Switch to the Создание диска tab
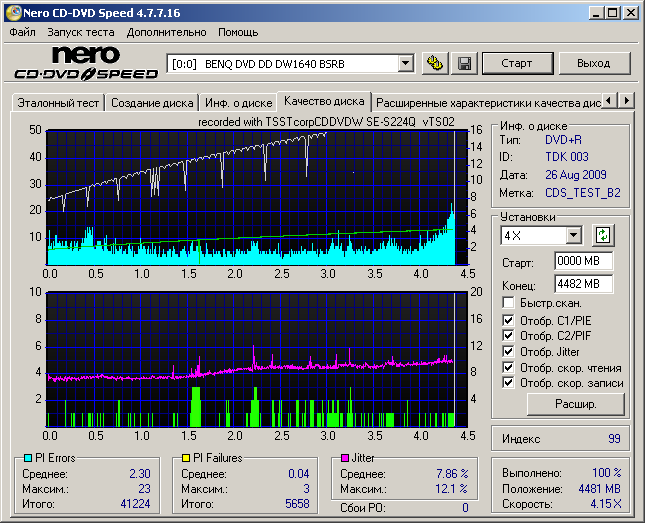The width and height of the screenshot is (645, 523). tap(151, 102)
